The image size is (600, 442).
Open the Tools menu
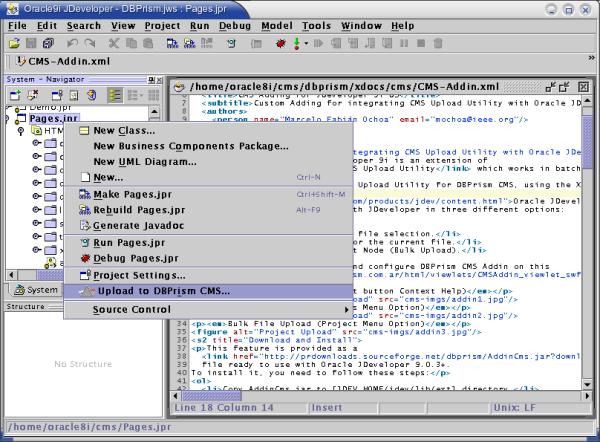[x=316, y=26]
